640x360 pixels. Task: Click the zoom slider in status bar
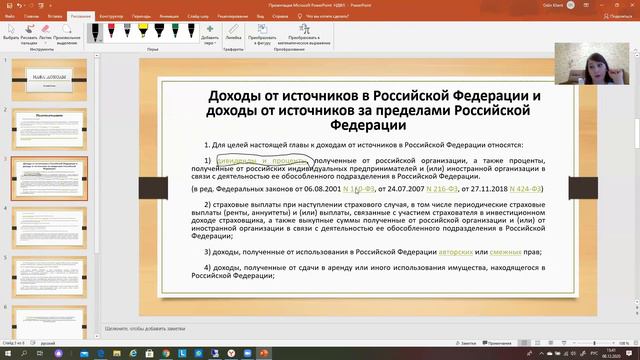coord(594,343)
